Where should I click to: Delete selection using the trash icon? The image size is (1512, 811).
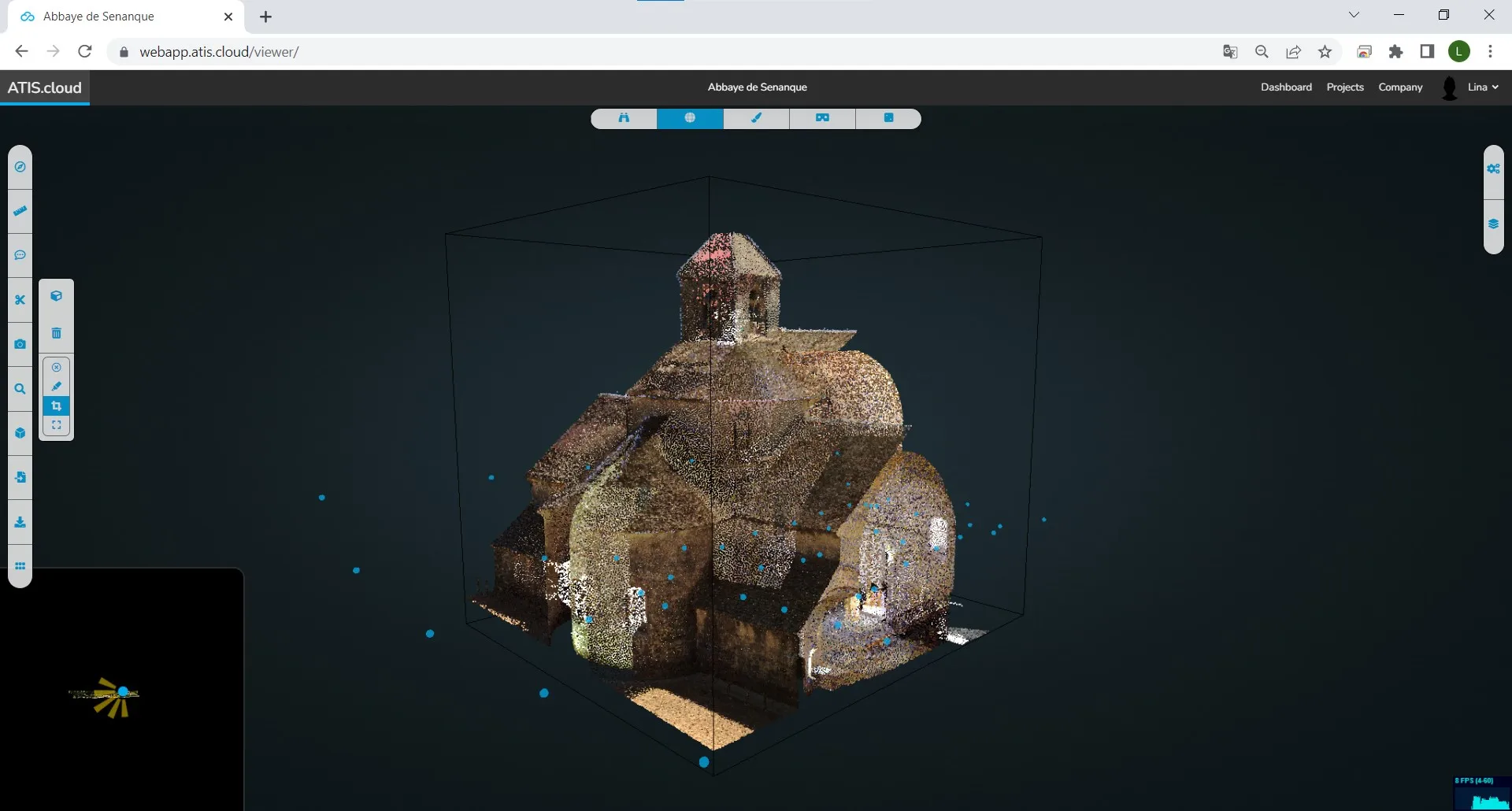click(x=56, y=332)
